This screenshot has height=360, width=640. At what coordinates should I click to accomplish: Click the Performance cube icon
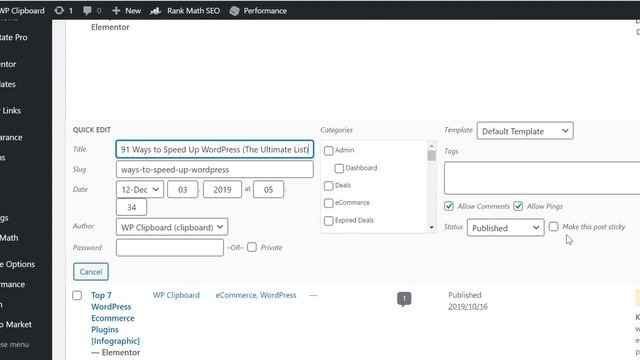(234, 11)
